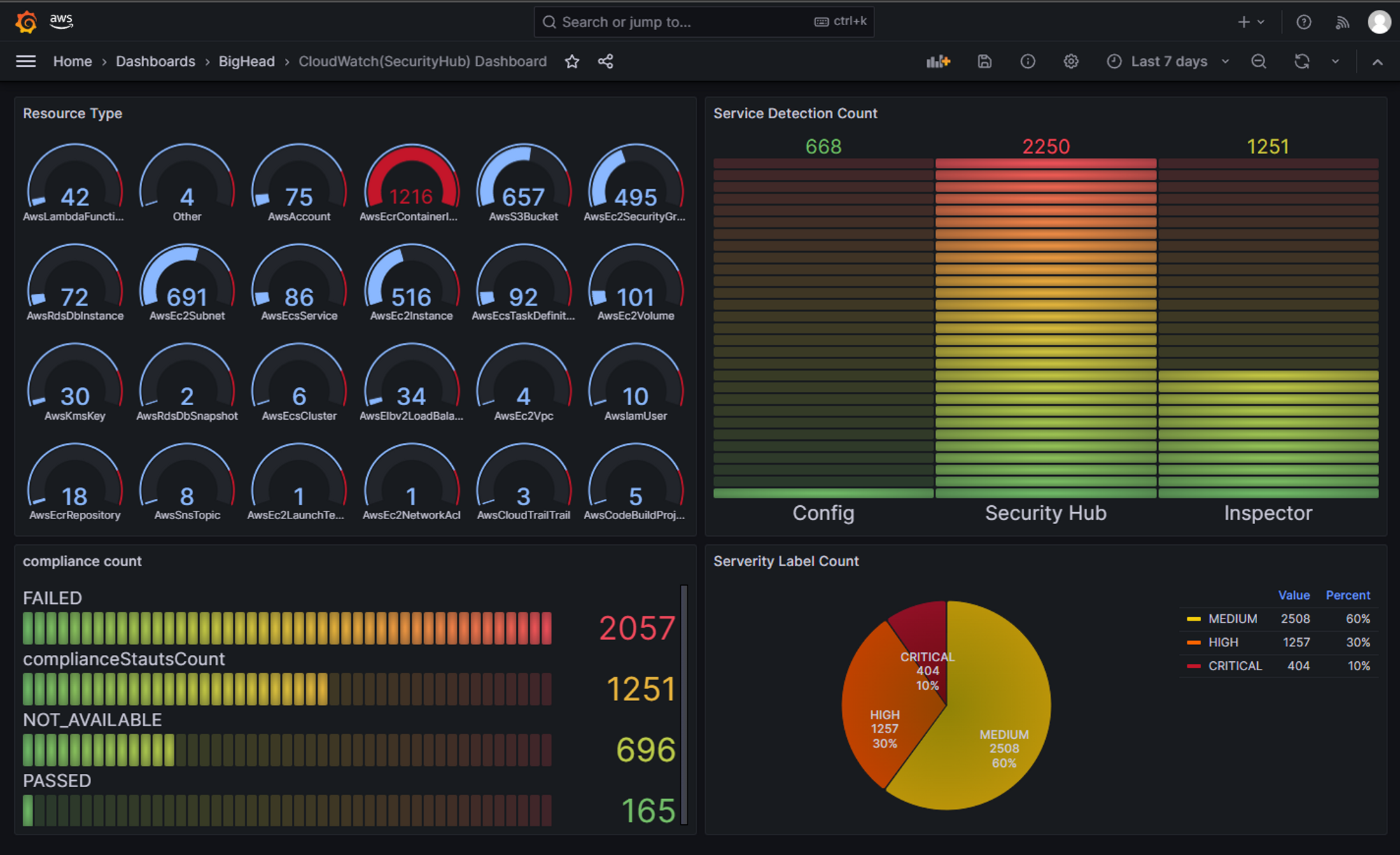Screen dimensions: 1400x855
Task: Expand the plus New menu
Action: 1251,22
